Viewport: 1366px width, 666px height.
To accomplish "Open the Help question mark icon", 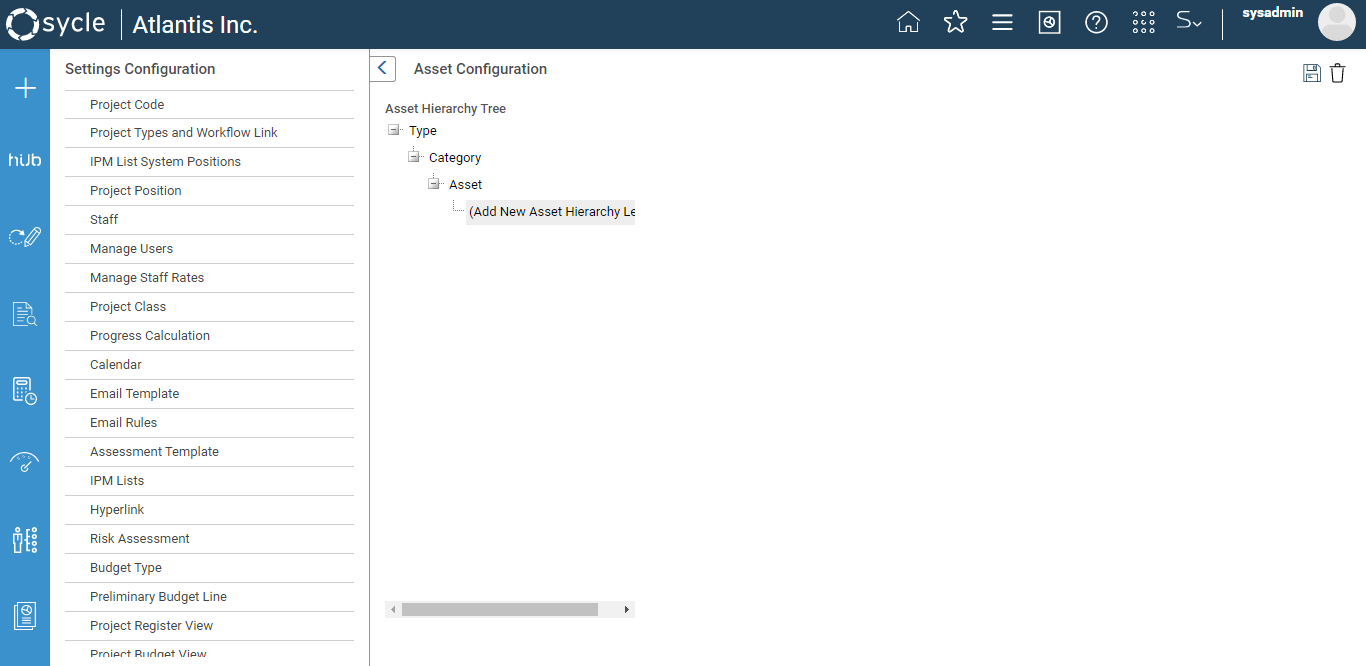I will point(1096,22).
